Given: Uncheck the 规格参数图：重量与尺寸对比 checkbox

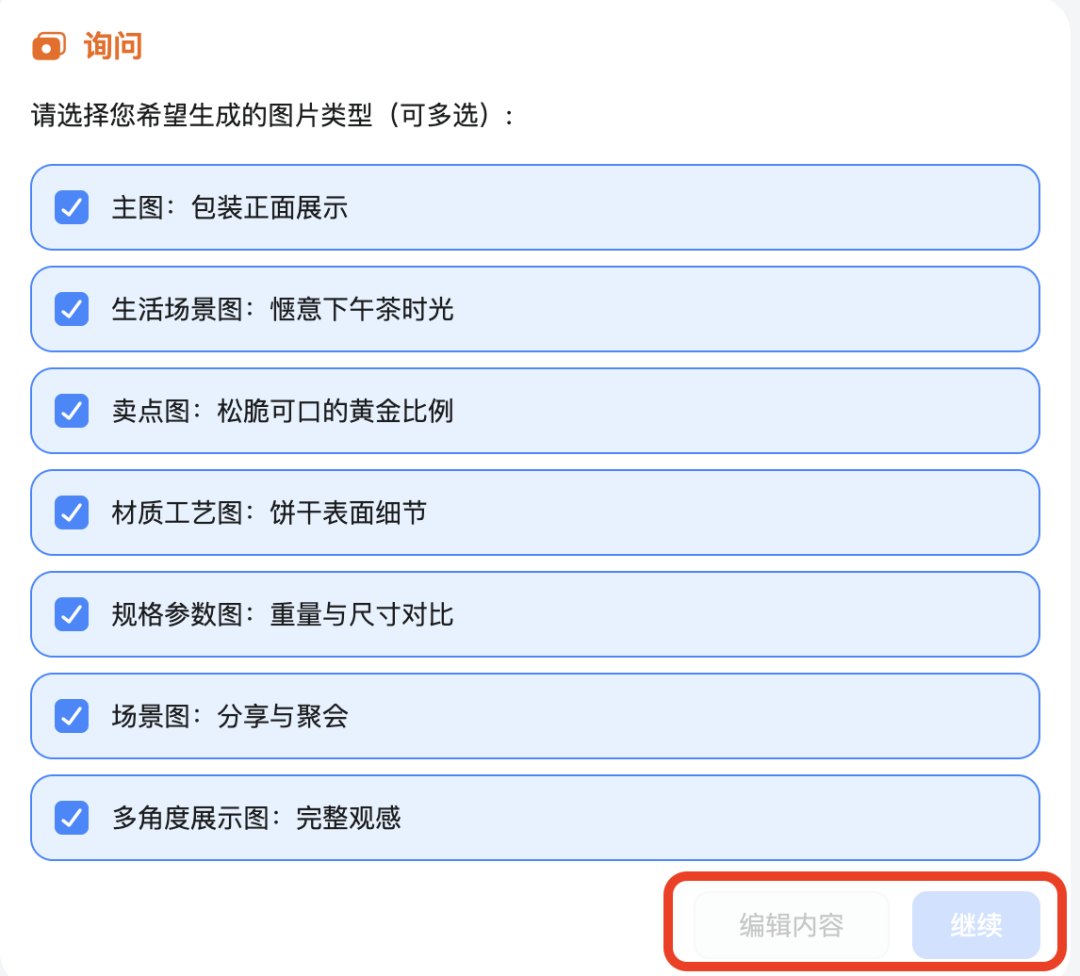Looking at the screenshot, I should click(71, 614).
